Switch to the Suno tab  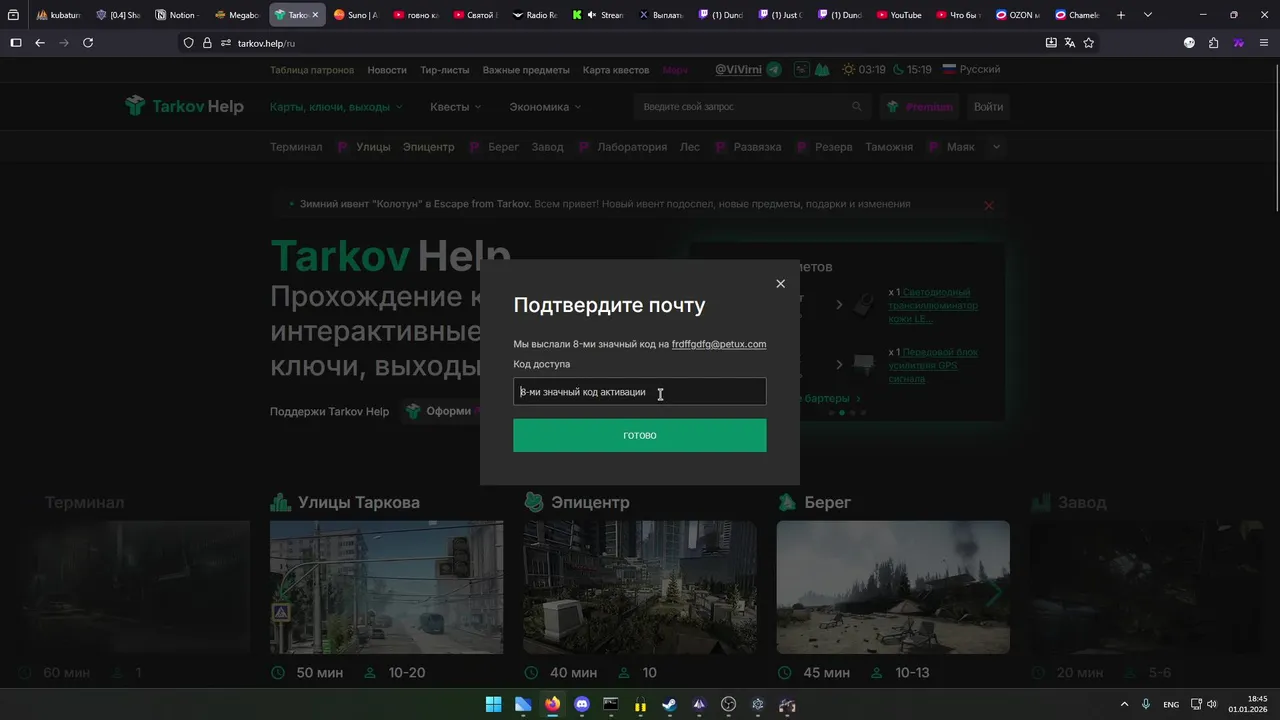tap(355, 15)
